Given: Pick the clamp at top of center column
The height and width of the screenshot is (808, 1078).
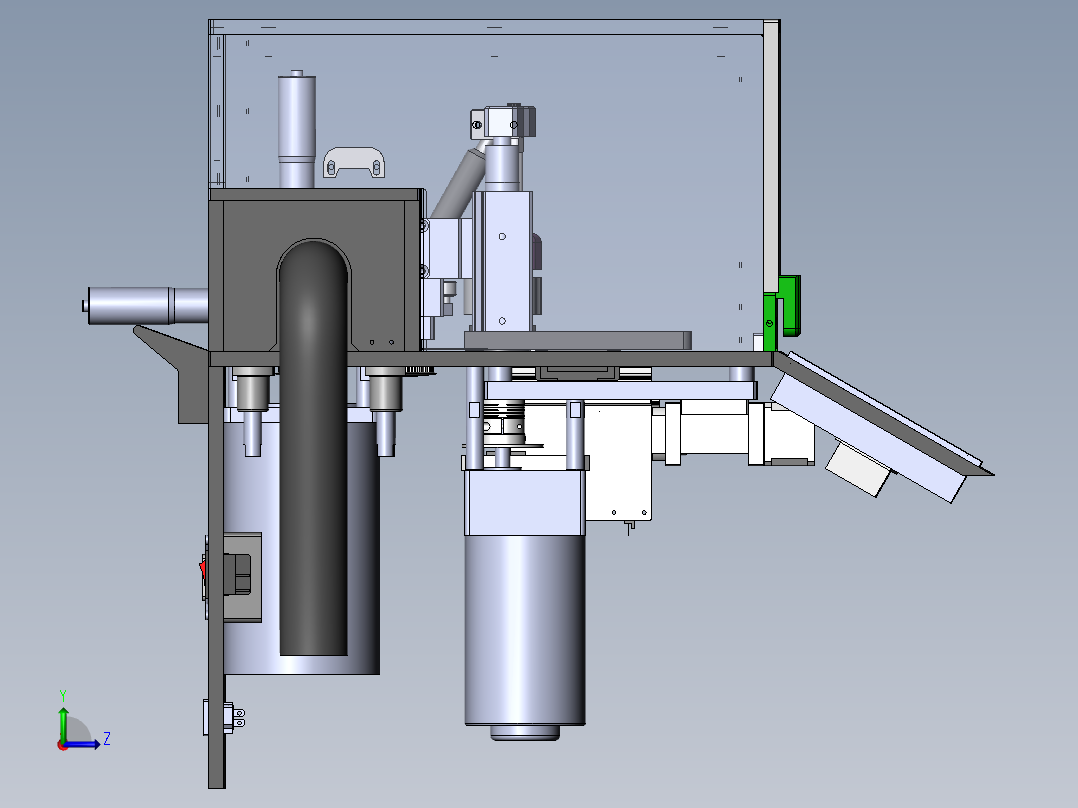Looking at the screenshot, I should (503, 121).
